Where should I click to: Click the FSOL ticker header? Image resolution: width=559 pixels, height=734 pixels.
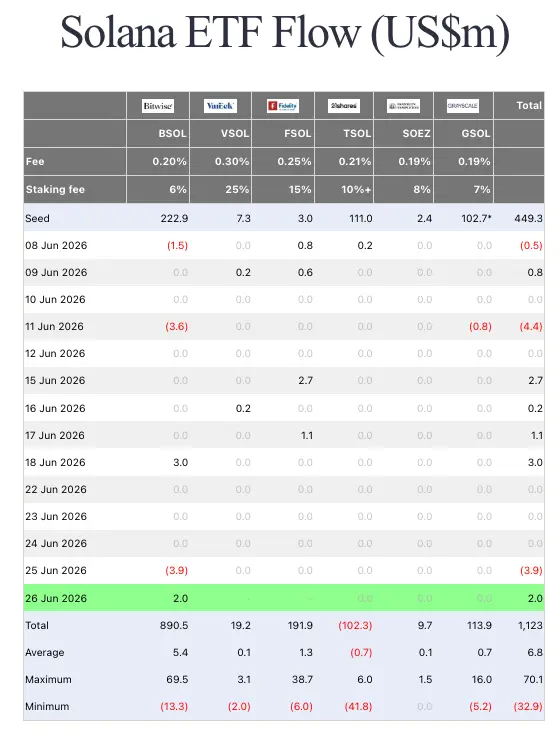298,133
